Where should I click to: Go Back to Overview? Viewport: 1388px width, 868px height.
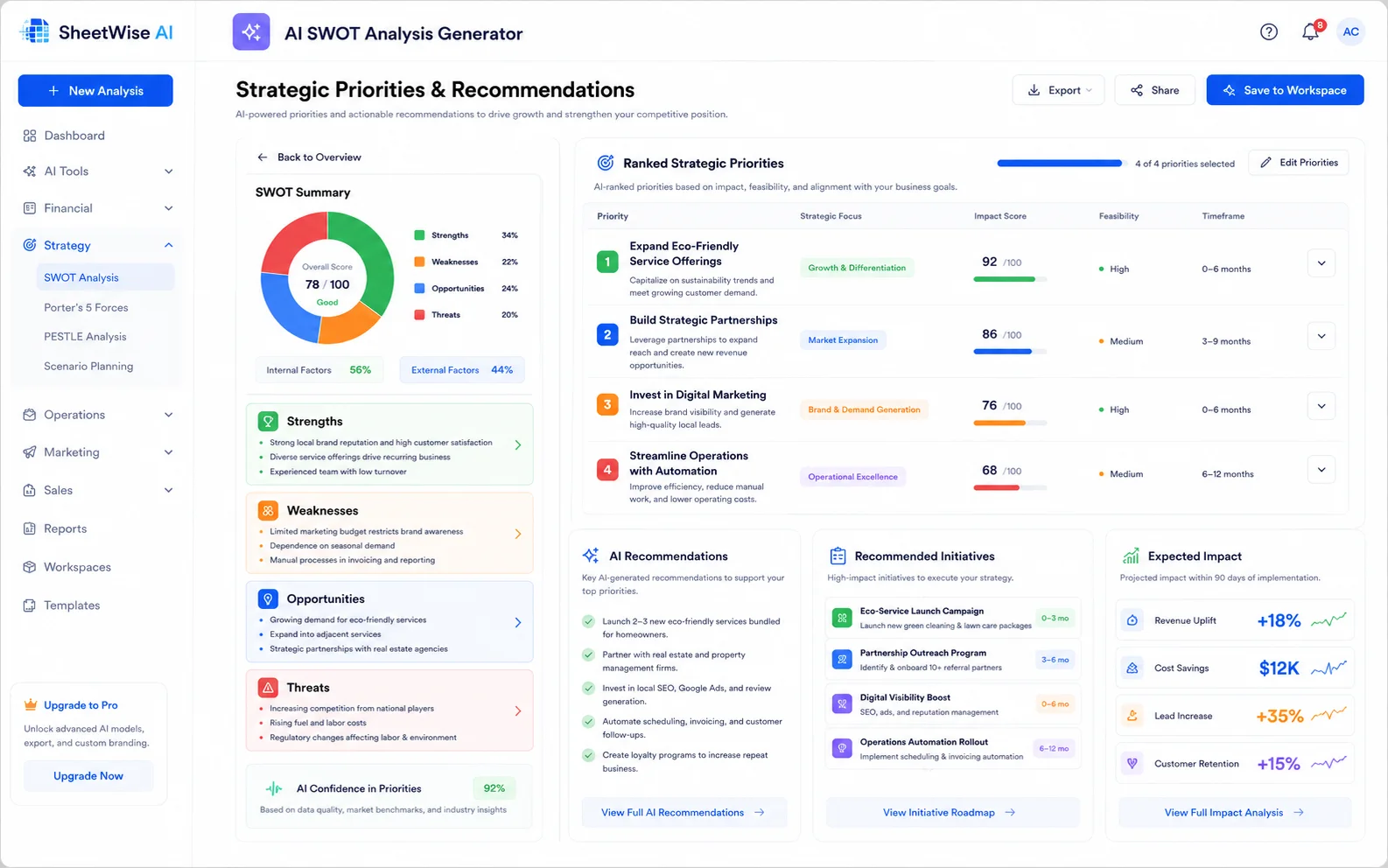coord(309,157)
